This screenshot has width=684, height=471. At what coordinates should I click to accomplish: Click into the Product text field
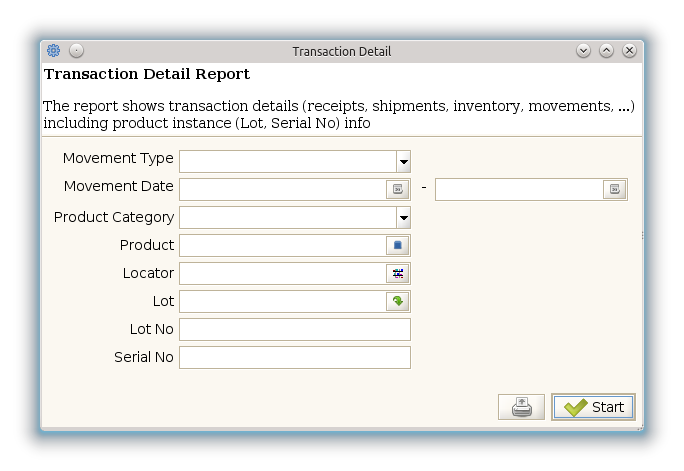(282, 245)
